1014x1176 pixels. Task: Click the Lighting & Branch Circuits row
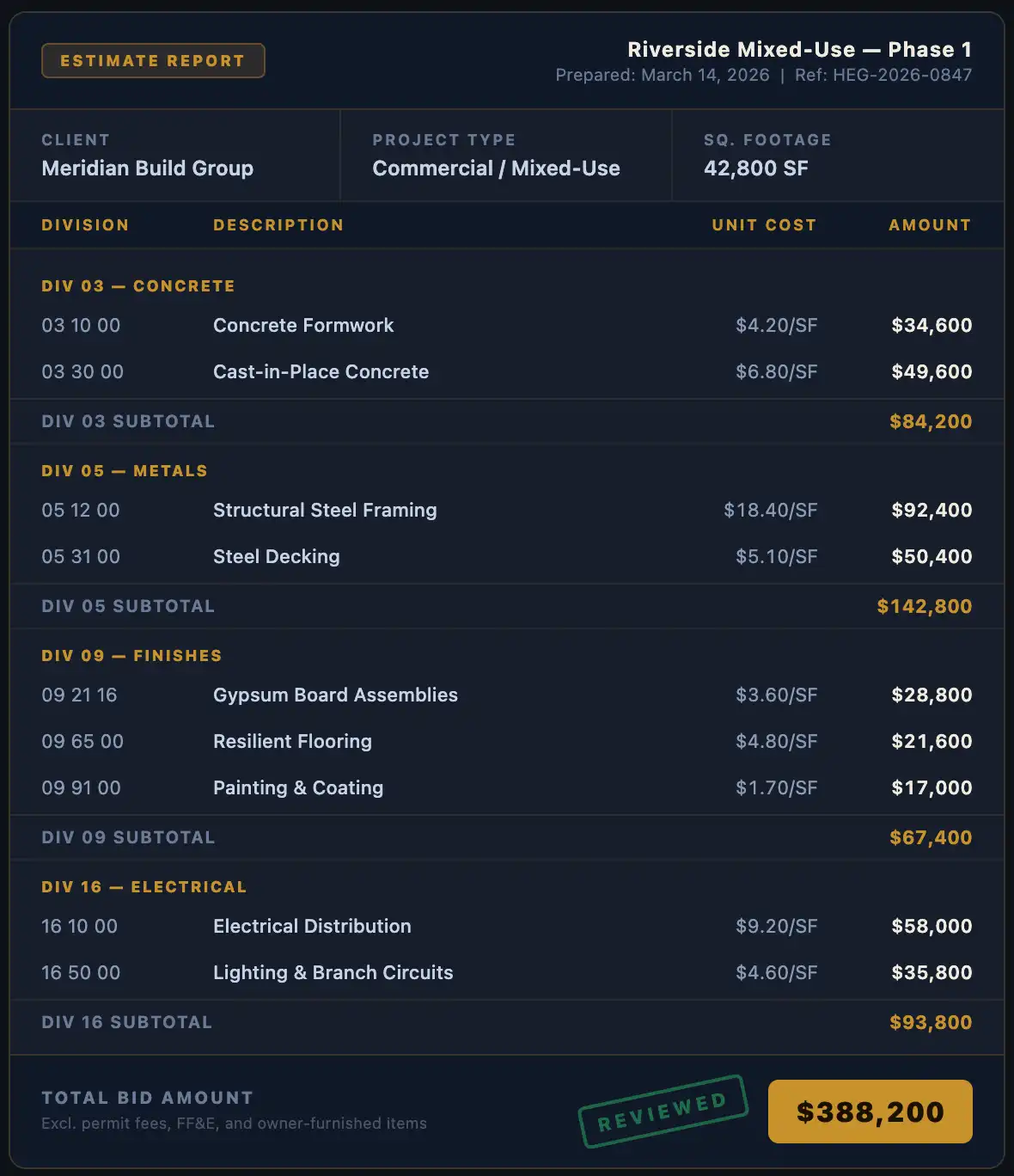(x=333, y=973)
